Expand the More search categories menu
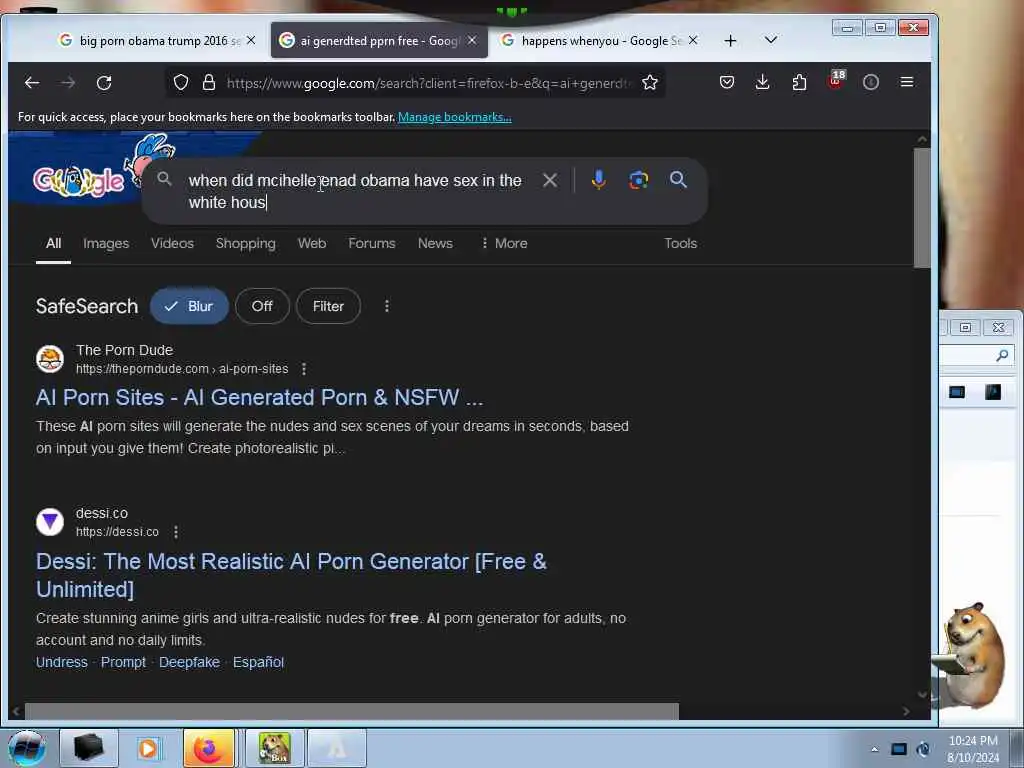 pos(504,244)
